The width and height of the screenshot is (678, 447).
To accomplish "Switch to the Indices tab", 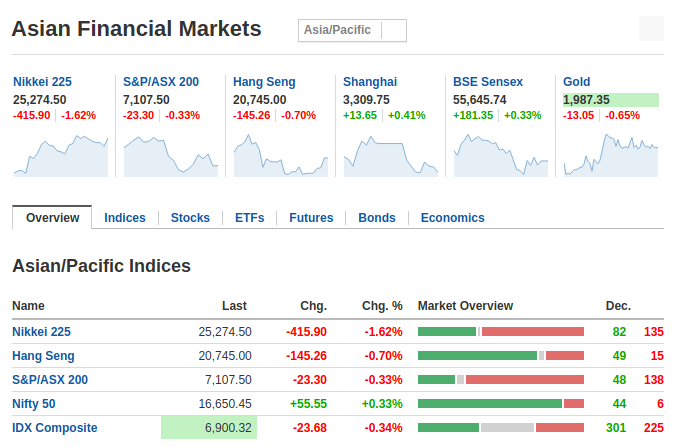I will 125,217.
